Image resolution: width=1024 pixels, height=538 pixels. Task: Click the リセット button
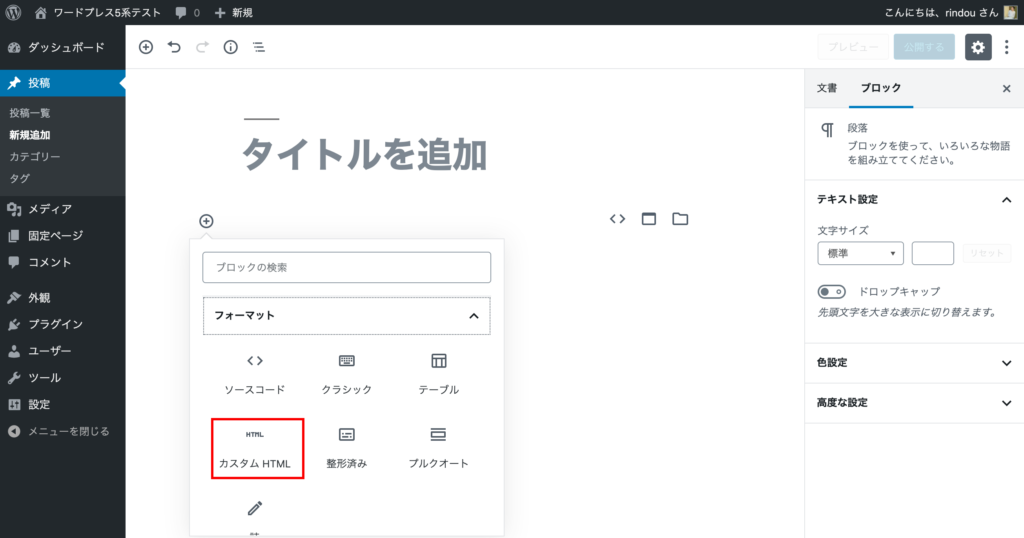pos(986,253)
